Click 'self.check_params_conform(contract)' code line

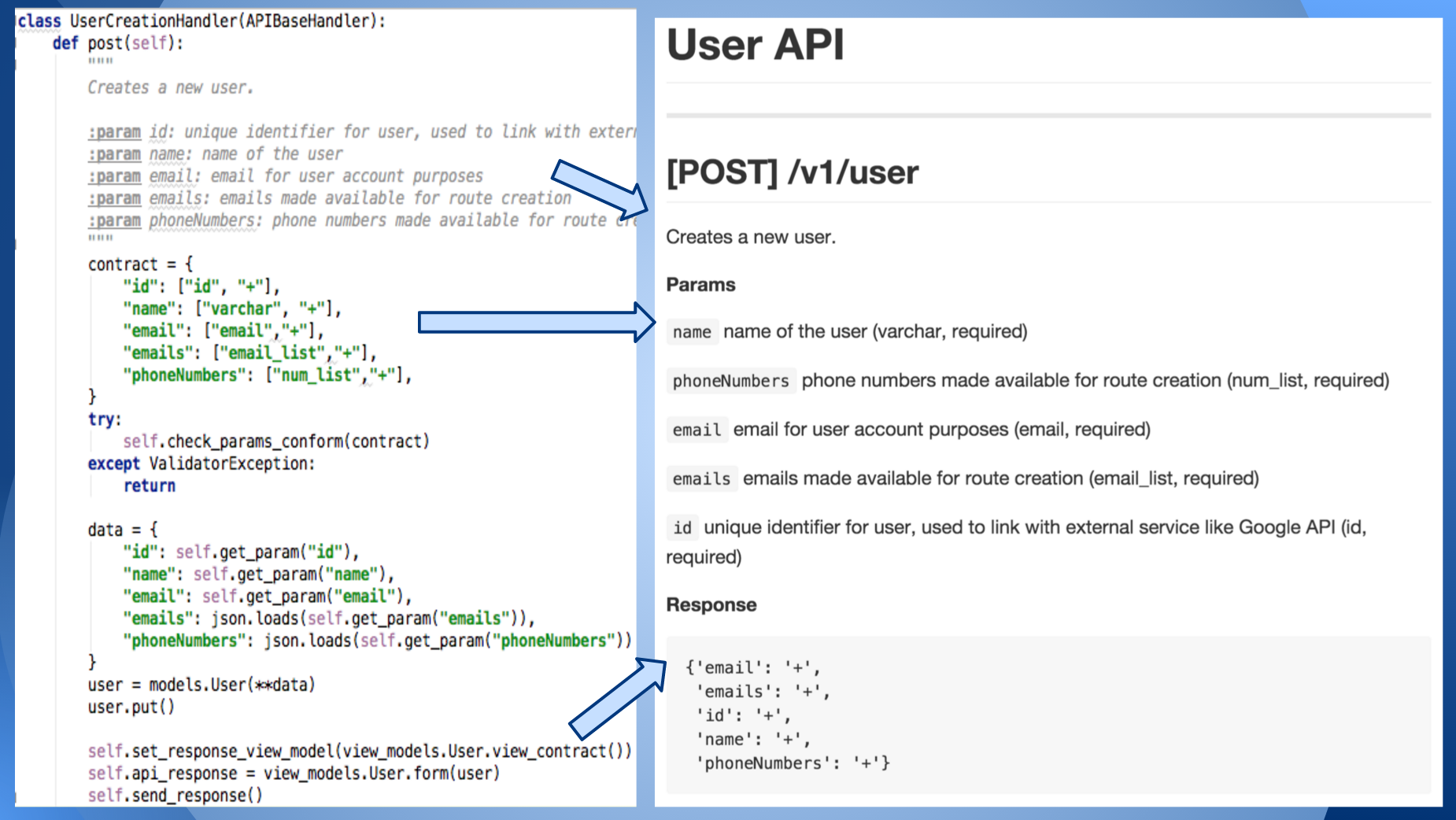click(x=276, y=441)
